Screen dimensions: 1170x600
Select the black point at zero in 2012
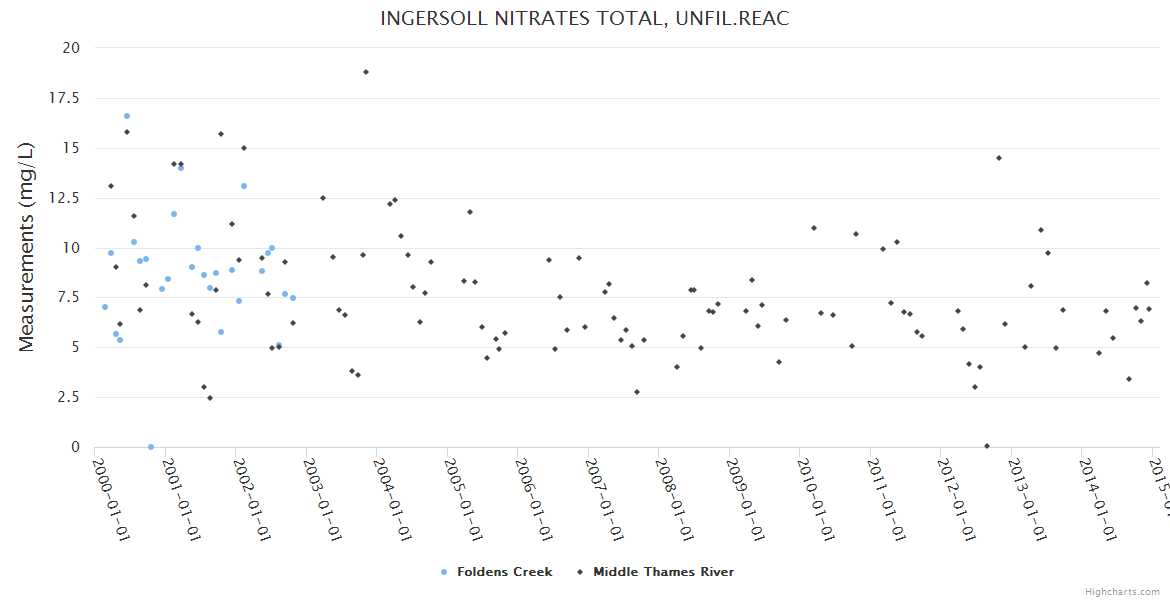pos(987,446)
